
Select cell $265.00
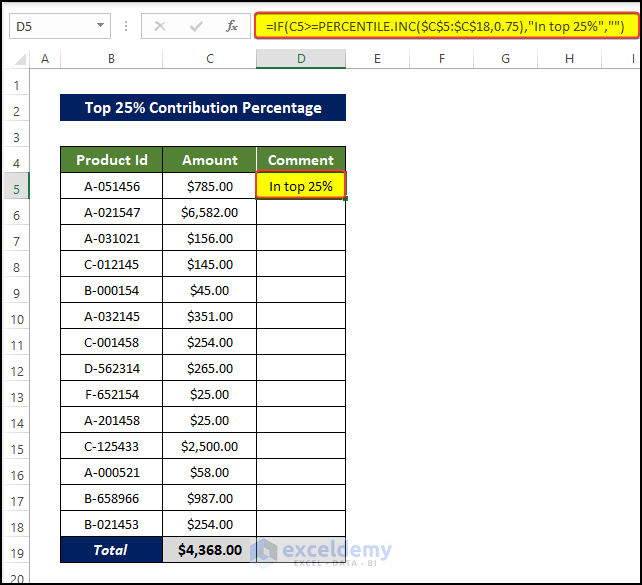210,368
